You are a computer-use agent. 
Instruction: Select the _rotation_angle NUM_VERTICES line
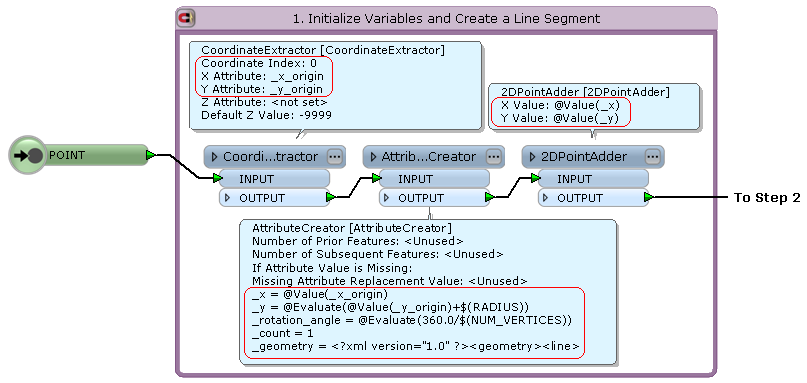coord(412,320)
